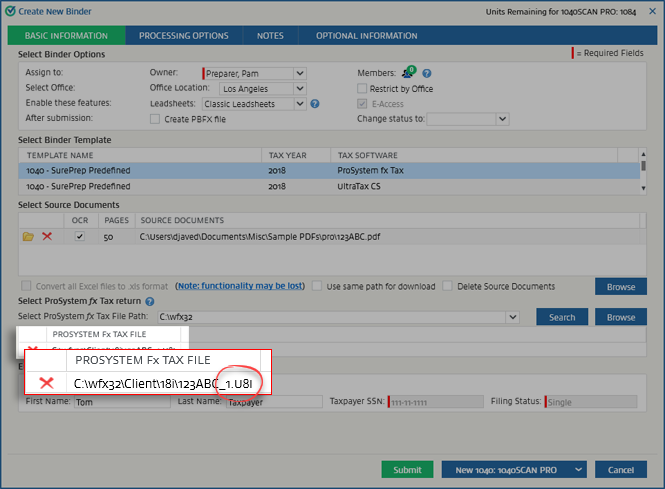Click the Create New Binder app icon
665x489 pixels.
tap(9, 9)
